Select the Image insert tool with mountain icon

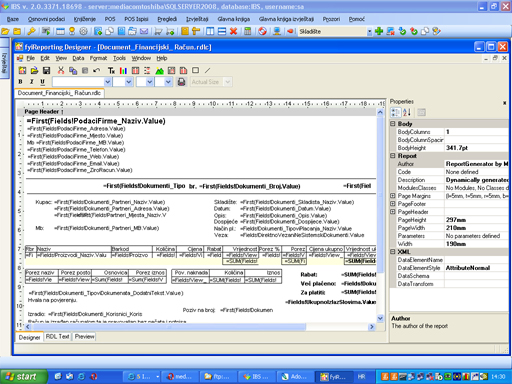pyautogui.click(x=159, y=70)
